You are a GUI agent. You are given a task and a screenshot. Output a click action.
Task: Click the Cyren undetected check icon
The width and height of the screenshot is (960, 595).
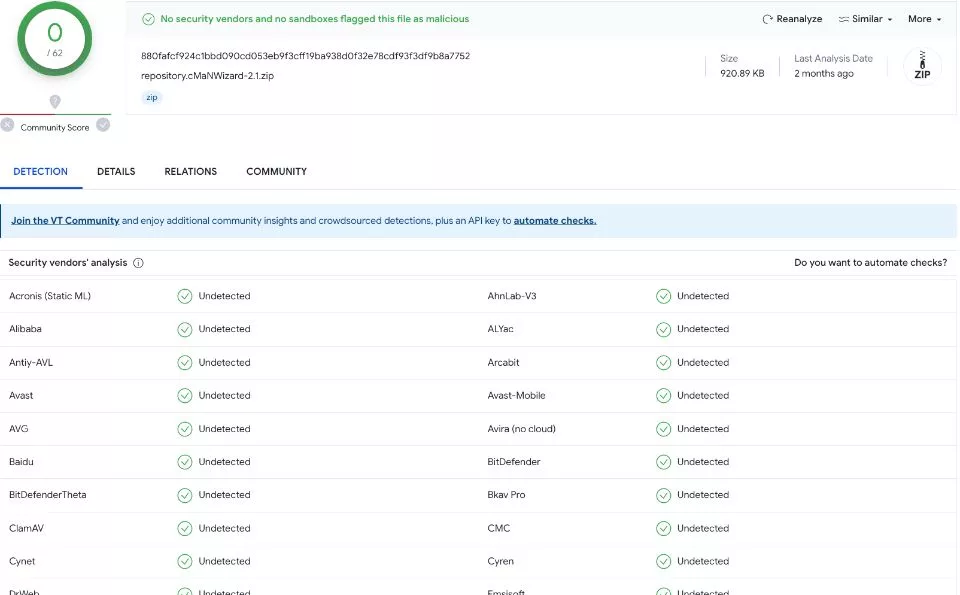[664, 561]
